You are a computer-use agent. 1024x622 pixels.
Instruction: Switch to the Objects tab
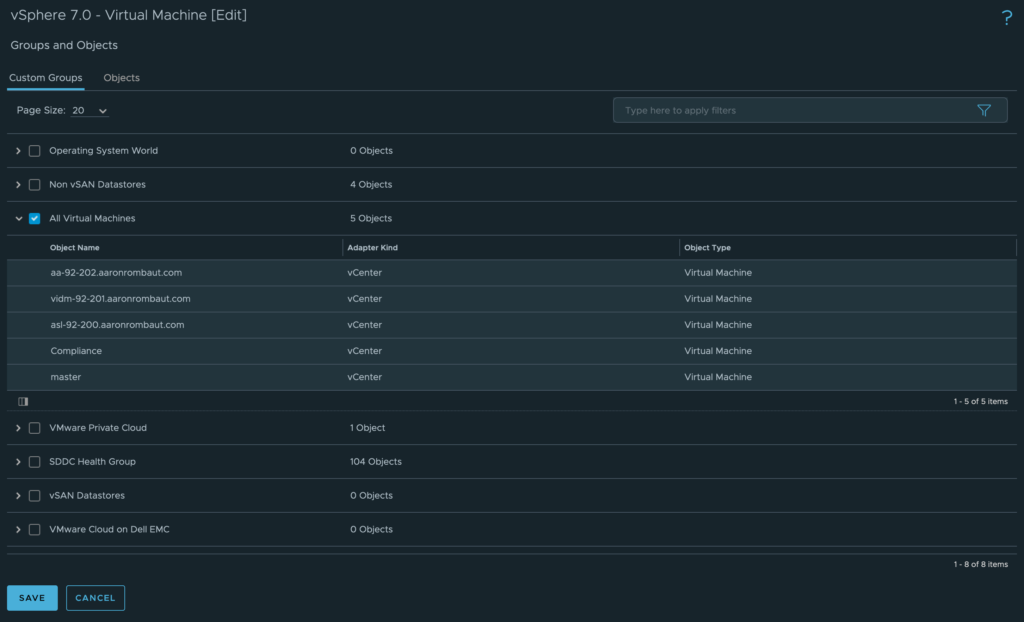121,78
